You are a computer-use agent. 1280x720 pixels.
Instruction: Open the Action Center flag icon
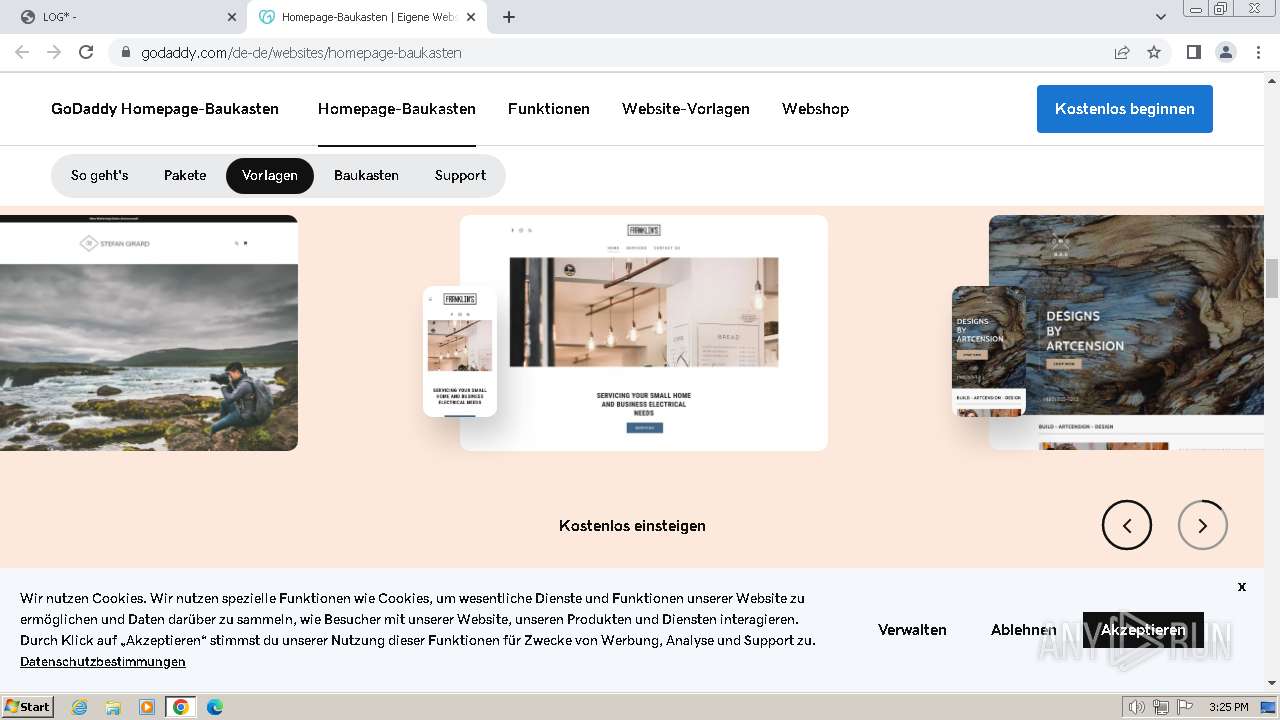click(1185, 707)
